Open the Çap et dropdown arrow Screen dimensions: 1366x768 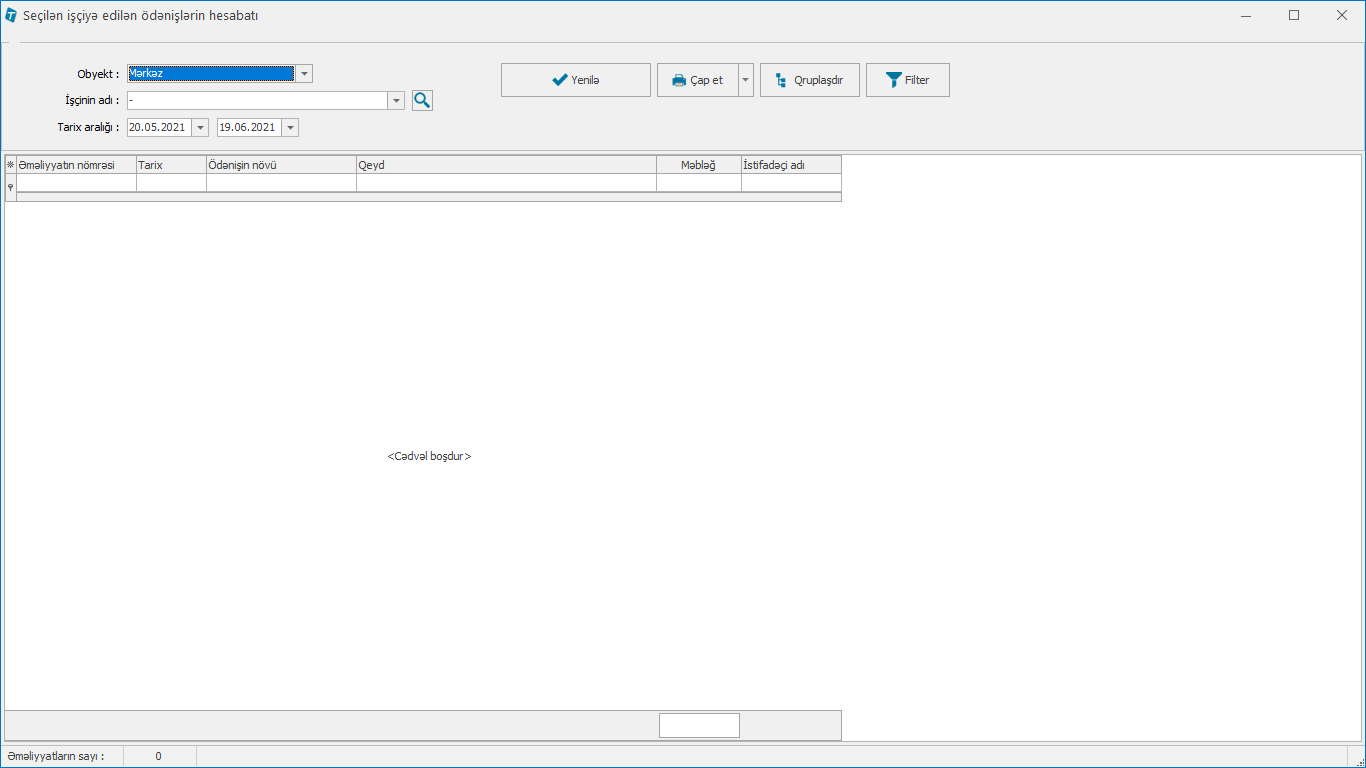click(746, 80)
